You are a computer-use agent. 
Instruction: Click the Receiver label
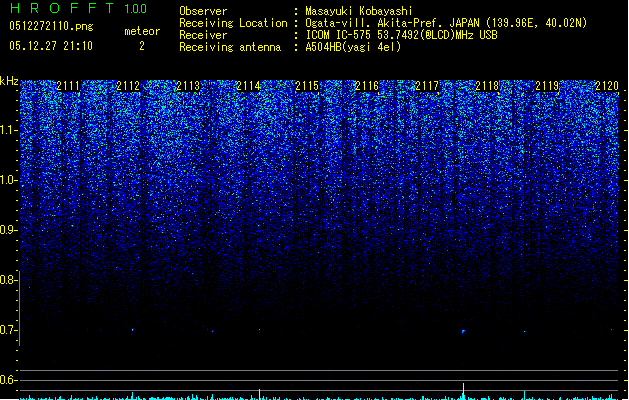click(x=203, y=35)
